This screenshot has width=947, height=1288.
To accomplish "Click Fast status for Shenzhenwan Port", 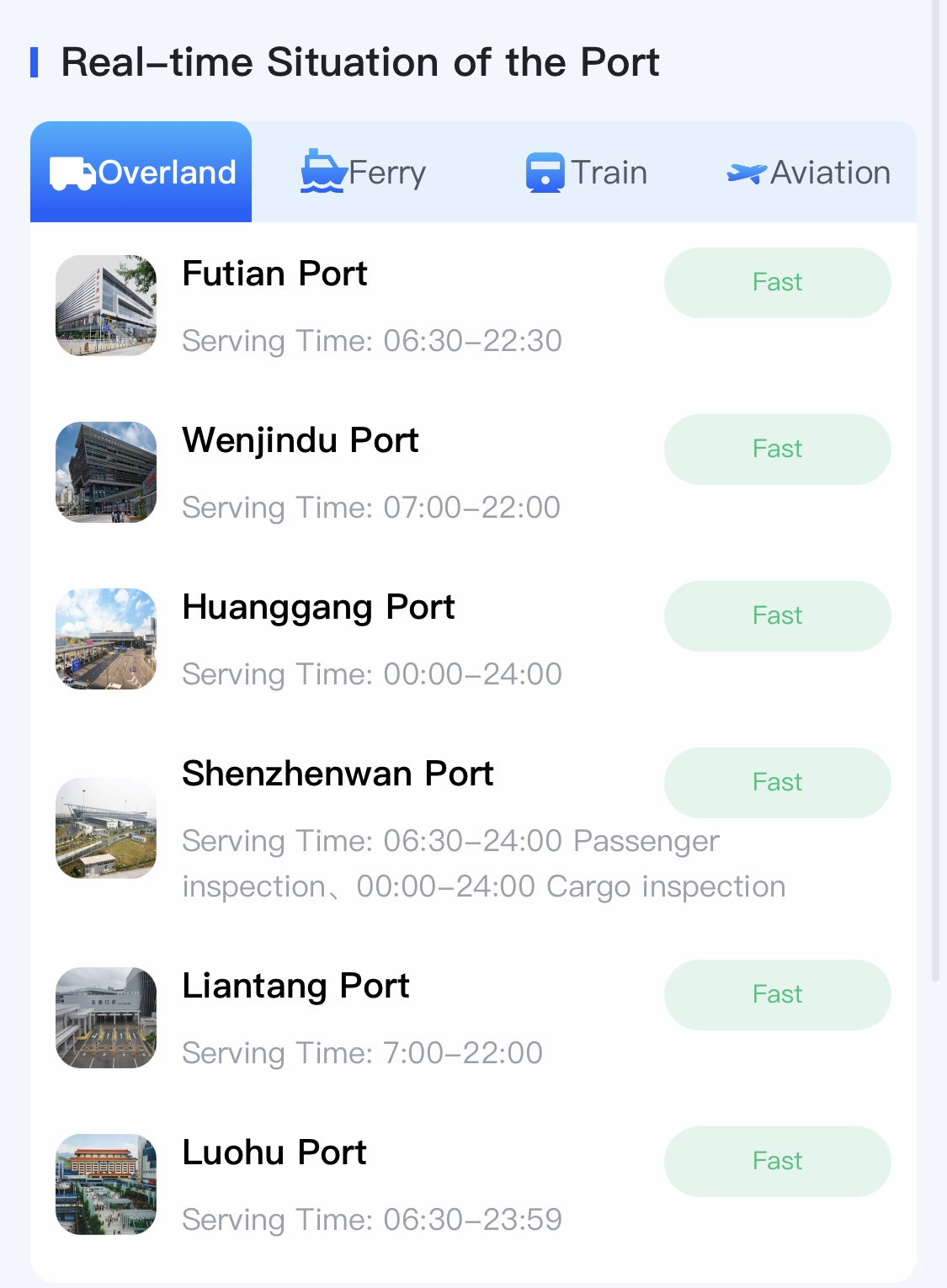I will pyautogui.click(x=778, y=783).
